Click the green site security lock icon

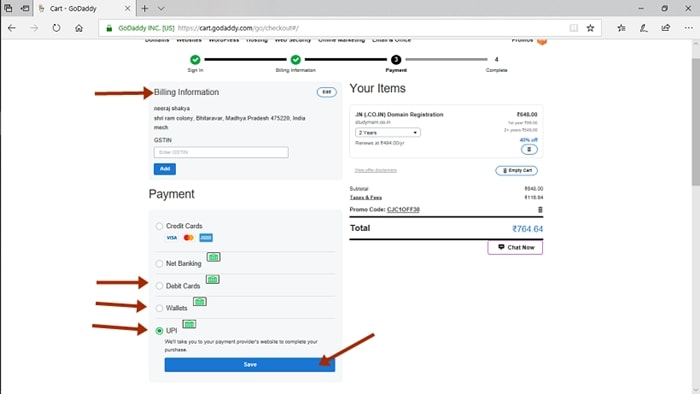(109, 28)
